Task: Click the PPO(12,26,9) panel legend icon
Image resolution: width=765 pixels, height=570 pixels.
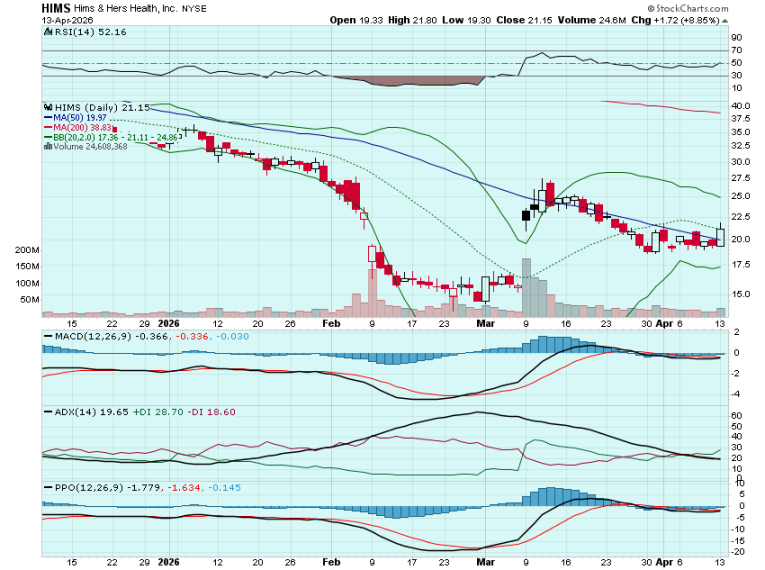Action: coord(46,487)
